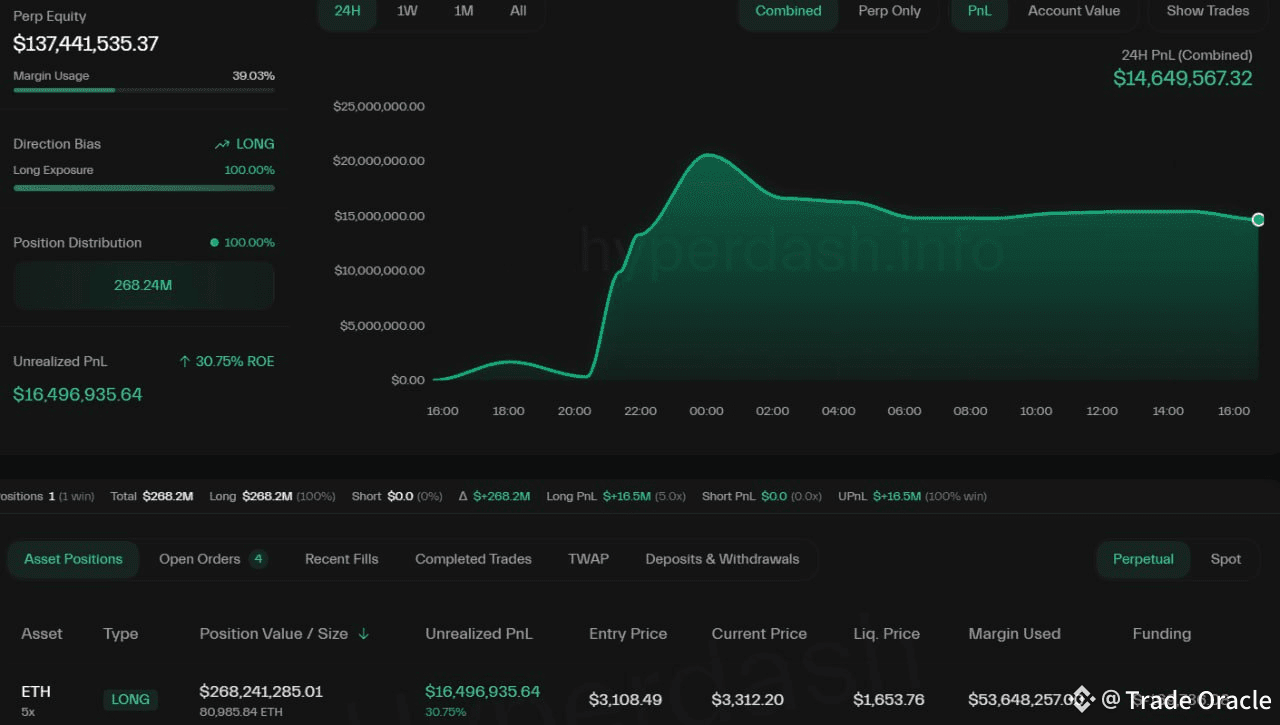The height and width of the screenshot is (725, 1280).
Task: Switch chart to Account Value
Action: pos(1074,11)
